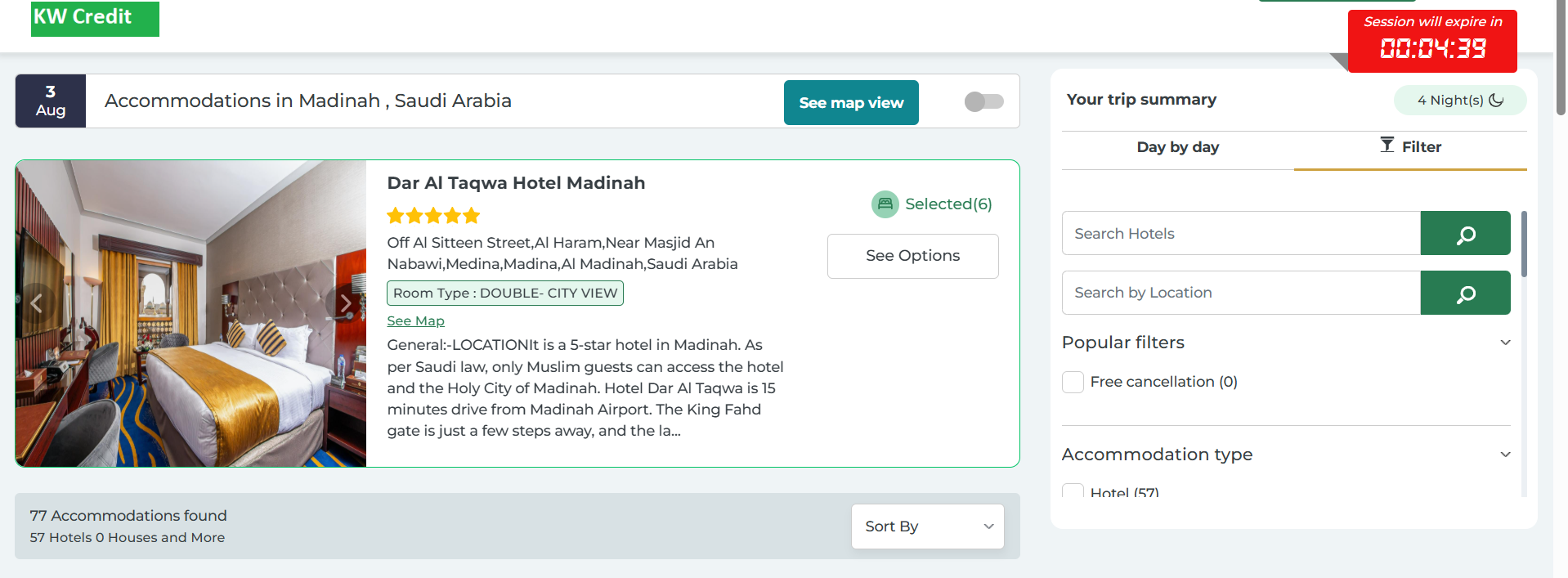Toggle the map view switch
The height and width of the screenshot is (578, 1568).
(983, 101)
